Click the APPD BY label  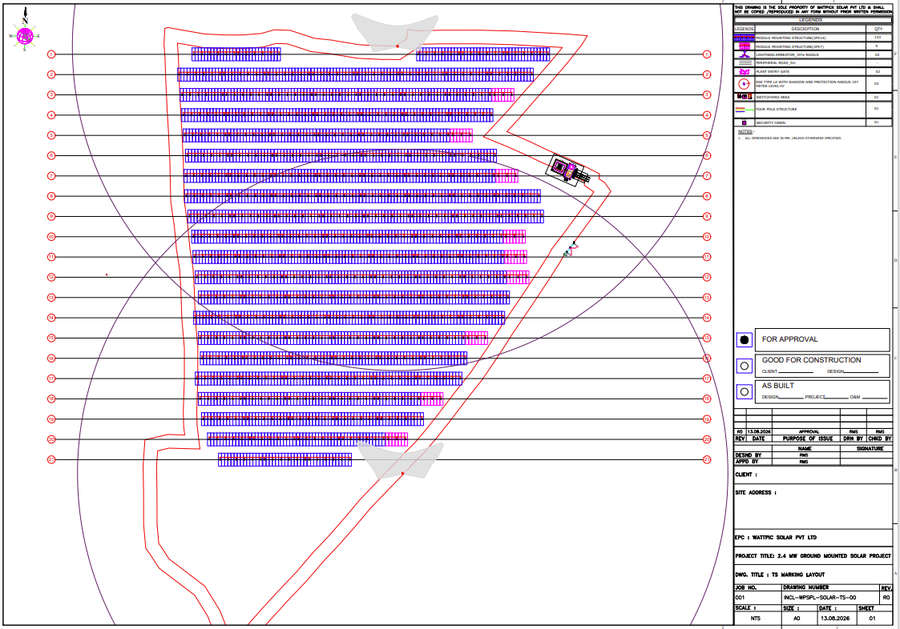click(747, 461)
